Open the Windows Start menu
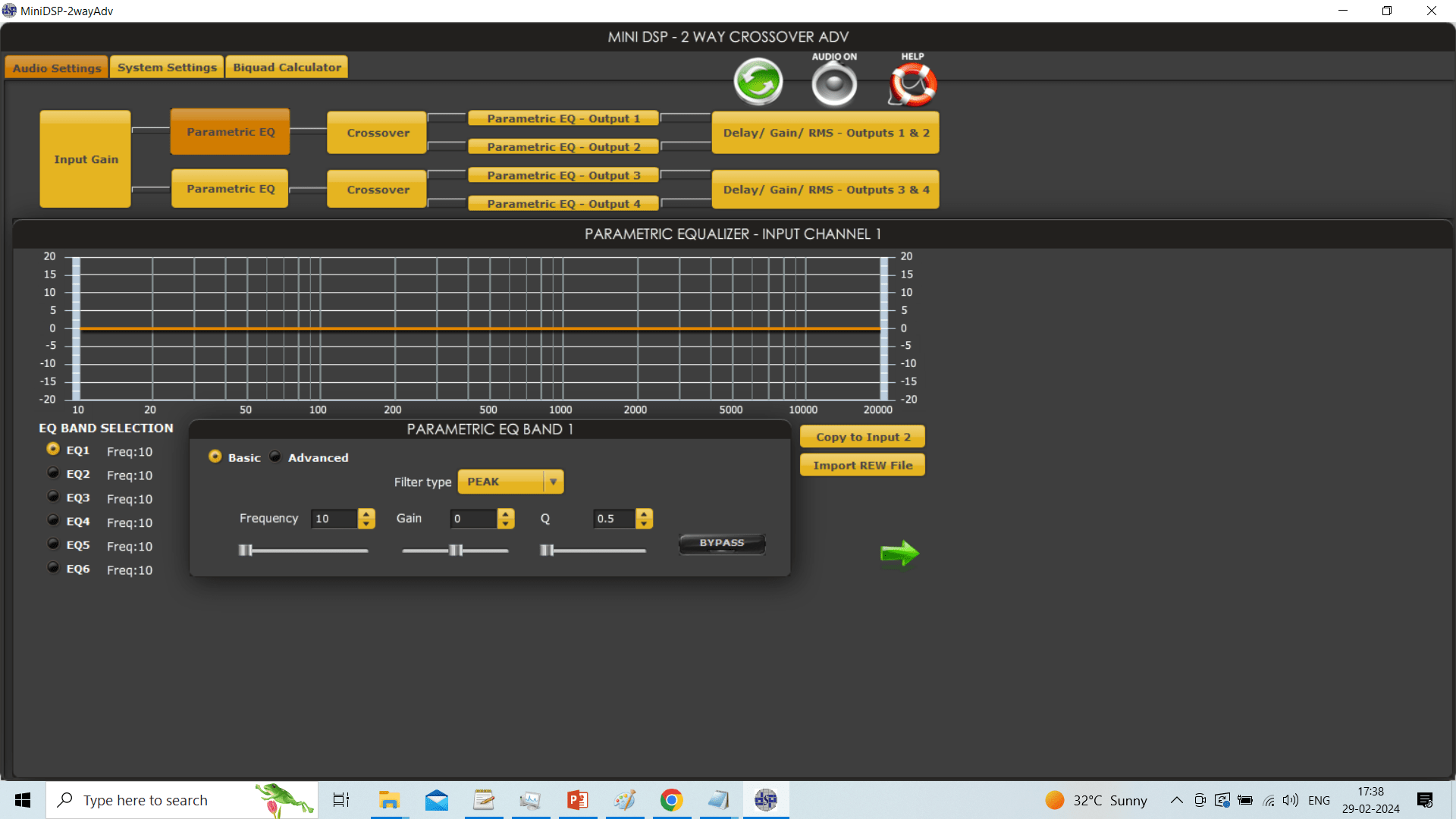Image resolution: width=1456 pixels, height=819 pixels. tap(23, 800)
